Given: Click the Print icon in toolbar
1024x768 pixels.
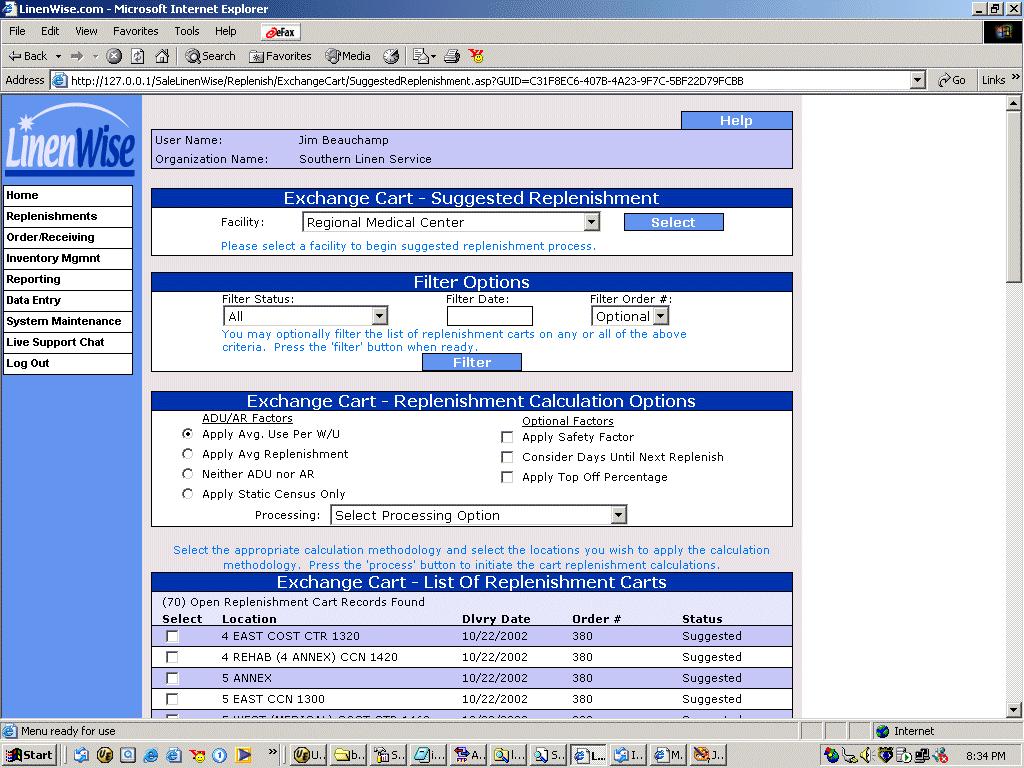Looking at the screenshot, I should (x=452, y=56).
